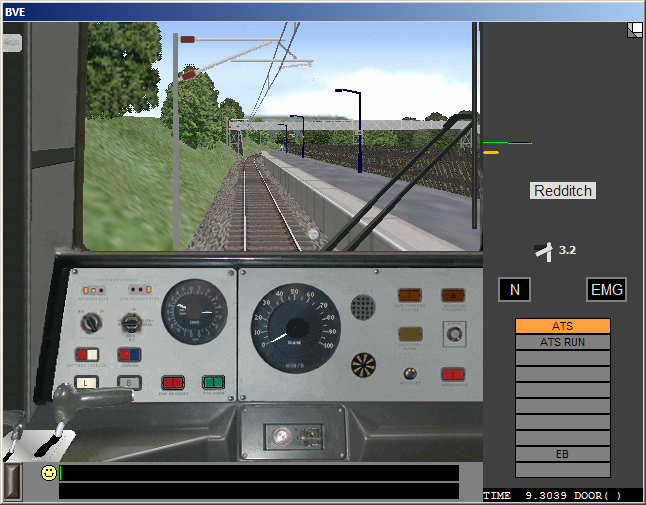This screenshot has height=505, width=646.
Task: Click the upper black message bar
Action: [259, 473]
